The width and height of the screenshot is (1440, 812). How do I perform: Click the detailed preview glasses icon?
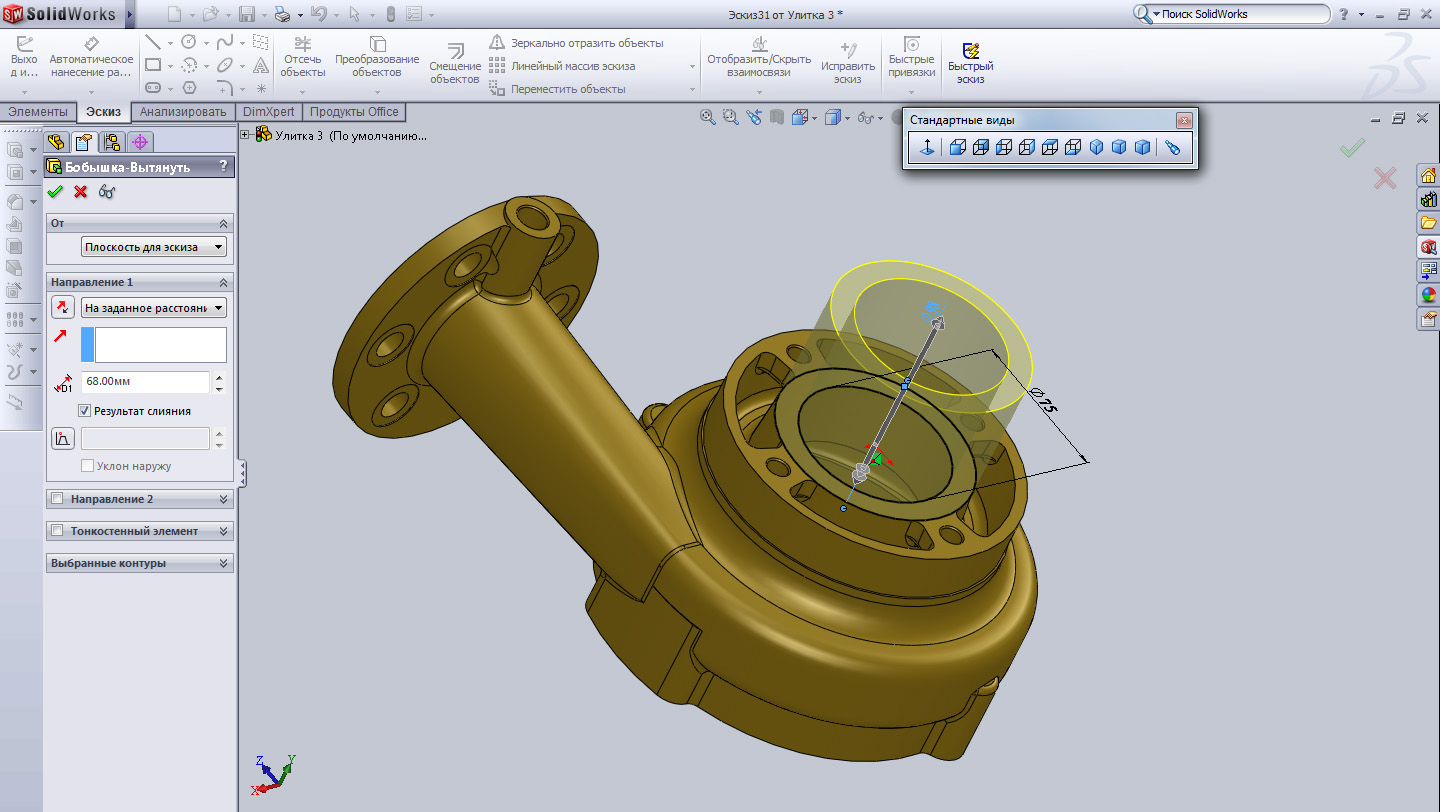[107, 191]
